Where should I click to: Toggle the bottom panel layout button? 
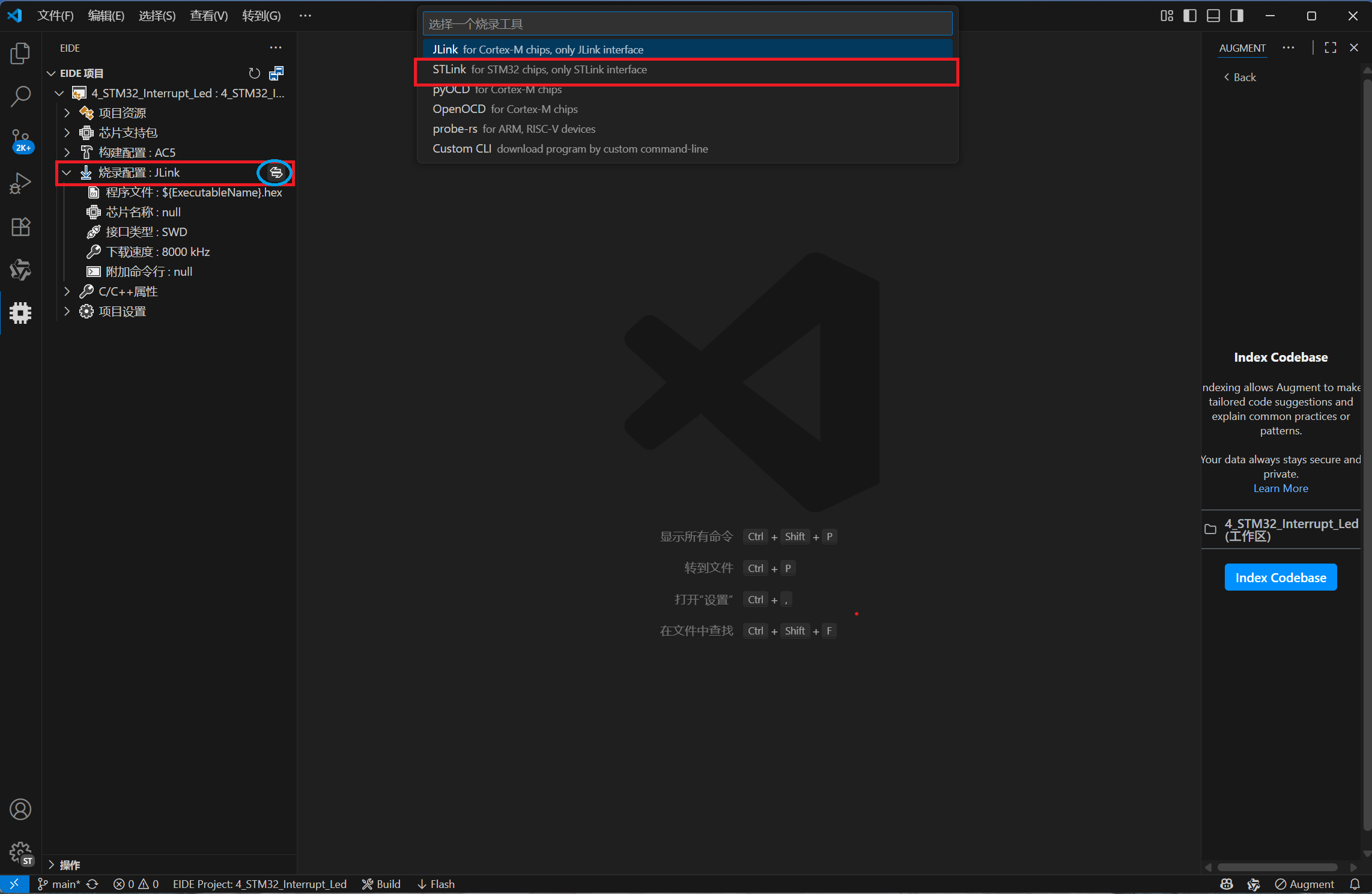tap(1213, 16)
